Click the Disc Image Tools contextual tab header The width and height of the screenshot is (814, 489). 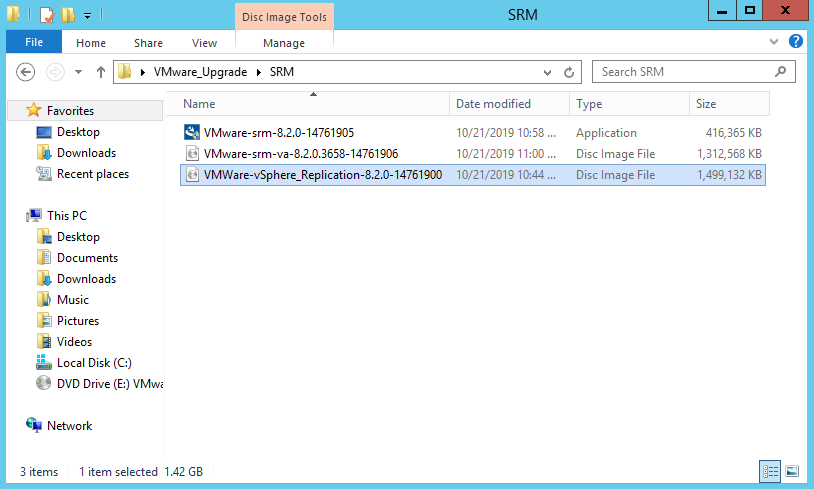click(284, 17)
